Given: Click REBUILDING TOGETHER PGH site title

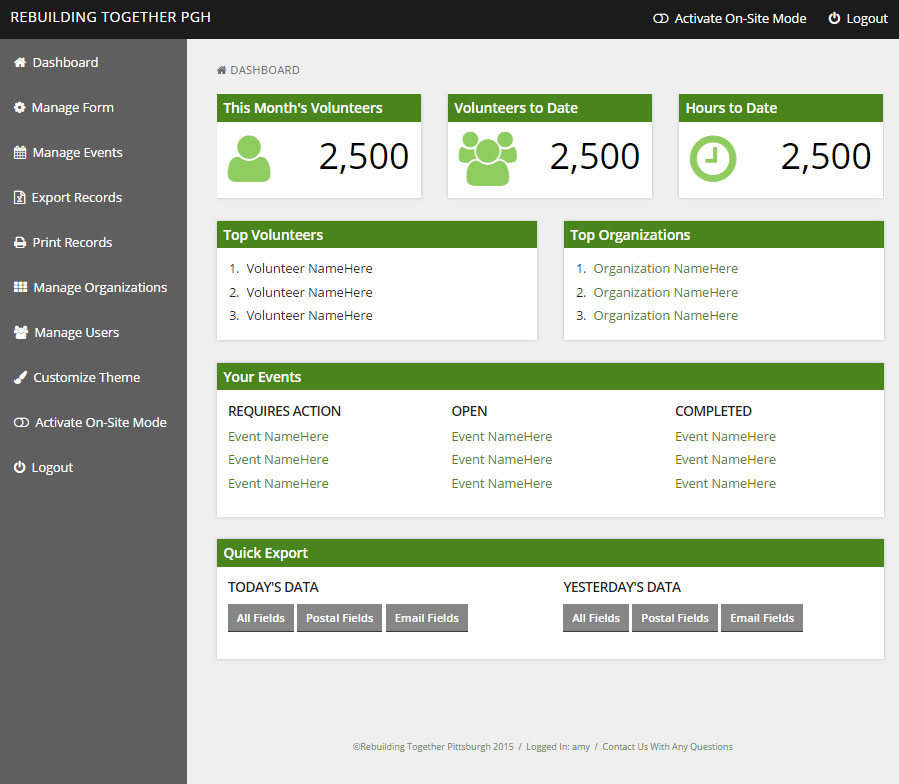Looking at the screenshot, I should [x=111, y=17].
